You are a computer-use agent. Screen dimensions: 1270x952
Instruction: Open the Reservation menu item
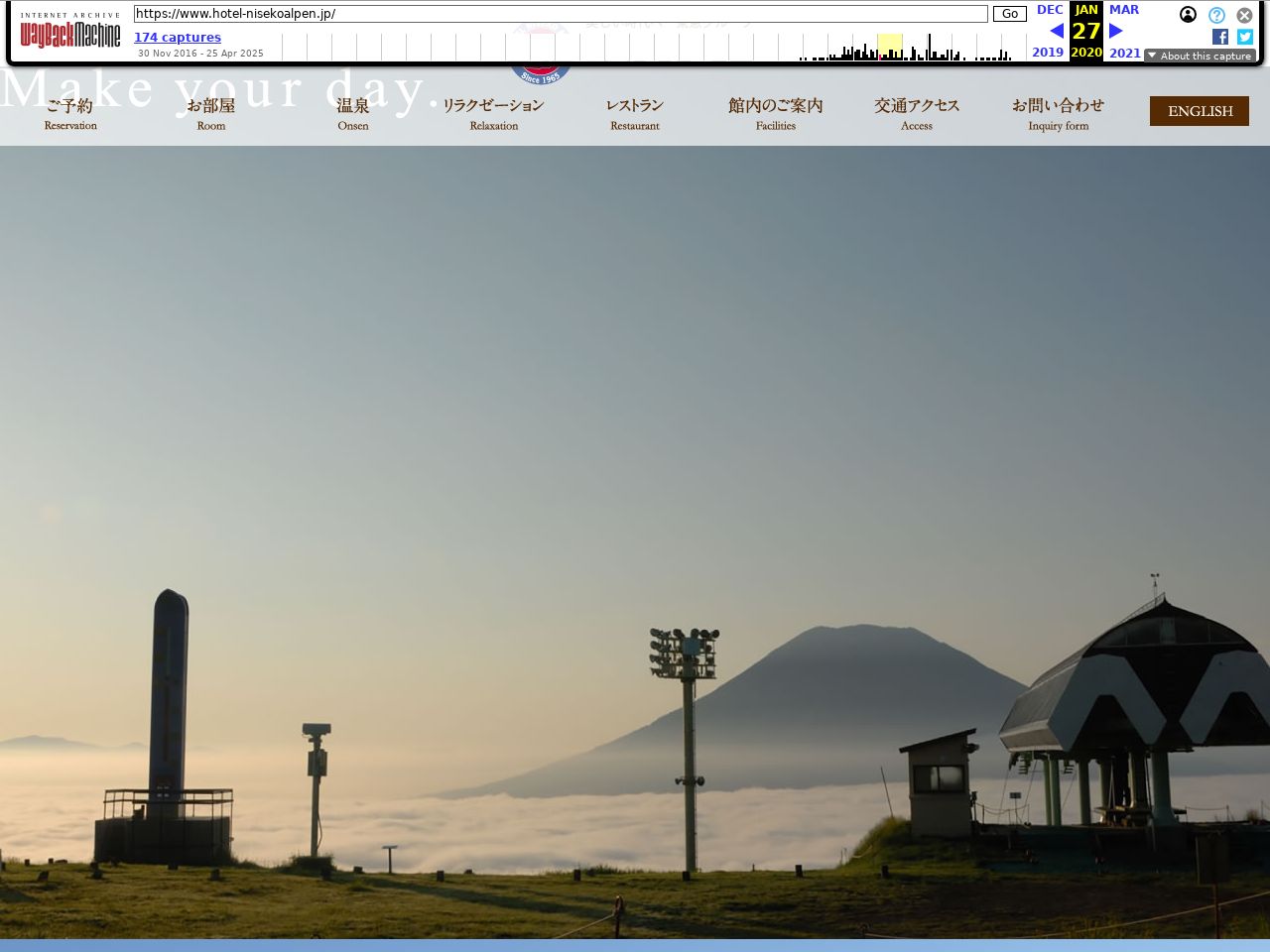tap(70, 113)
